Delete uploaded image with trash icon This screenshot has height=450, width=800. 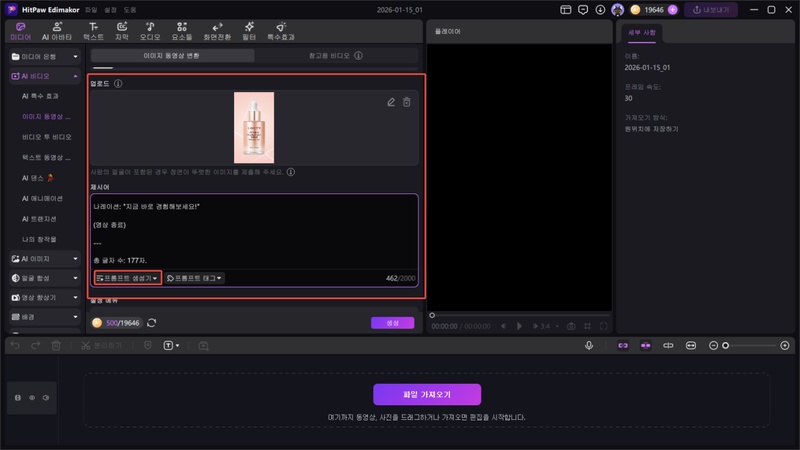(x=406, y=102)
